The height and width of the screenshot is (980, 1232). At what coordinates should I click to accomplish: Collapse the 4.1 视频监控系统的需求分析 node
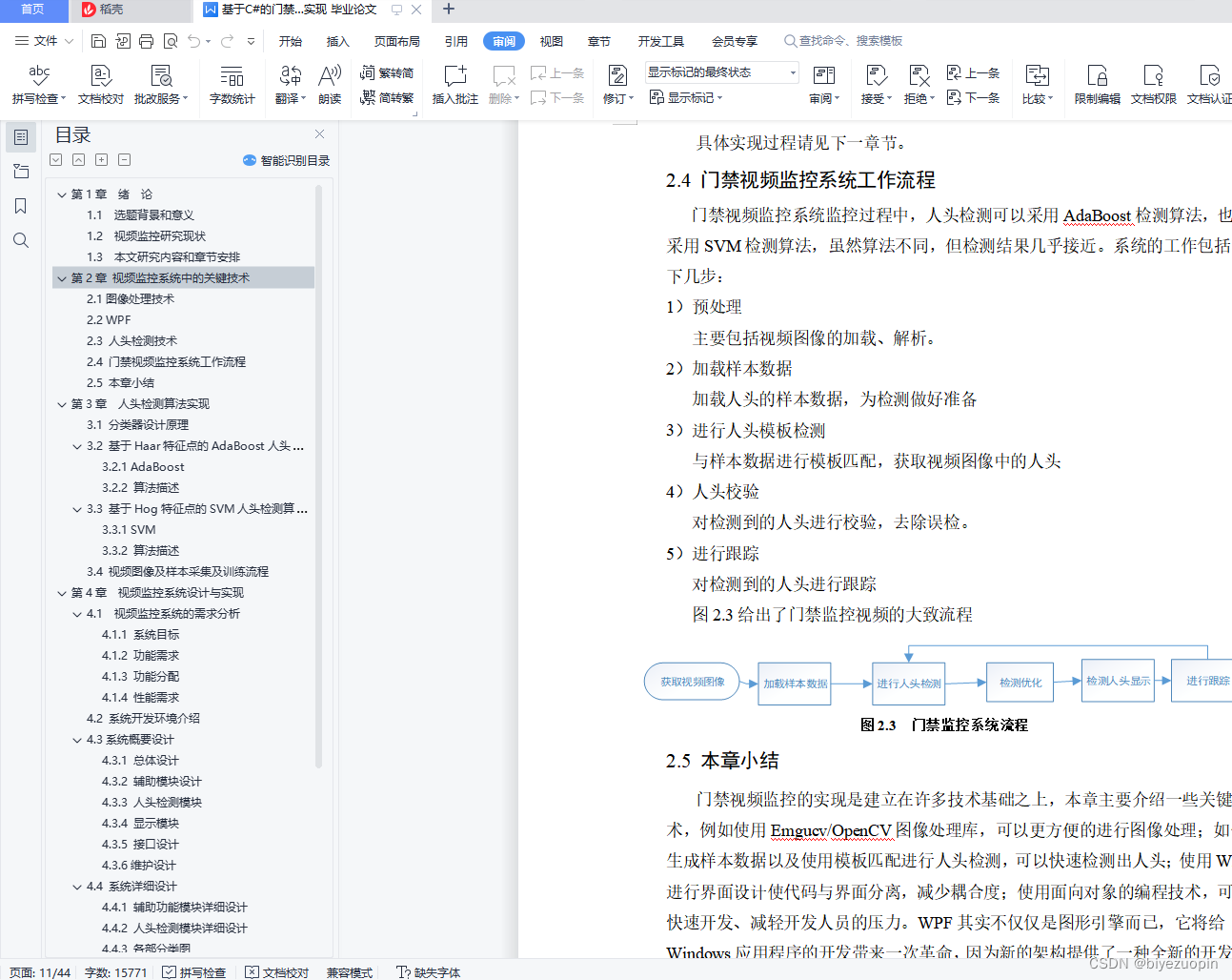pyautogui.click(x=77, y=614)
